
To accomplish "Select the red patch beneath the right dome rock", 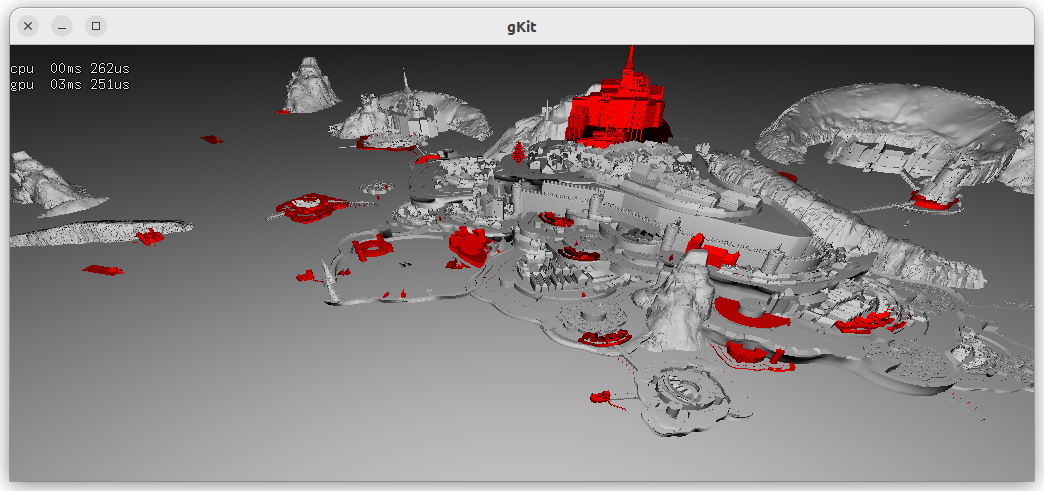I will coord(935,202).
